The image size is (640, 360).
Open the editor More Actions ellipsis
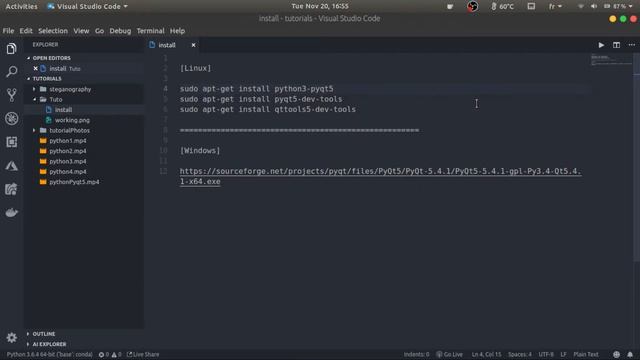click(631, 45)
